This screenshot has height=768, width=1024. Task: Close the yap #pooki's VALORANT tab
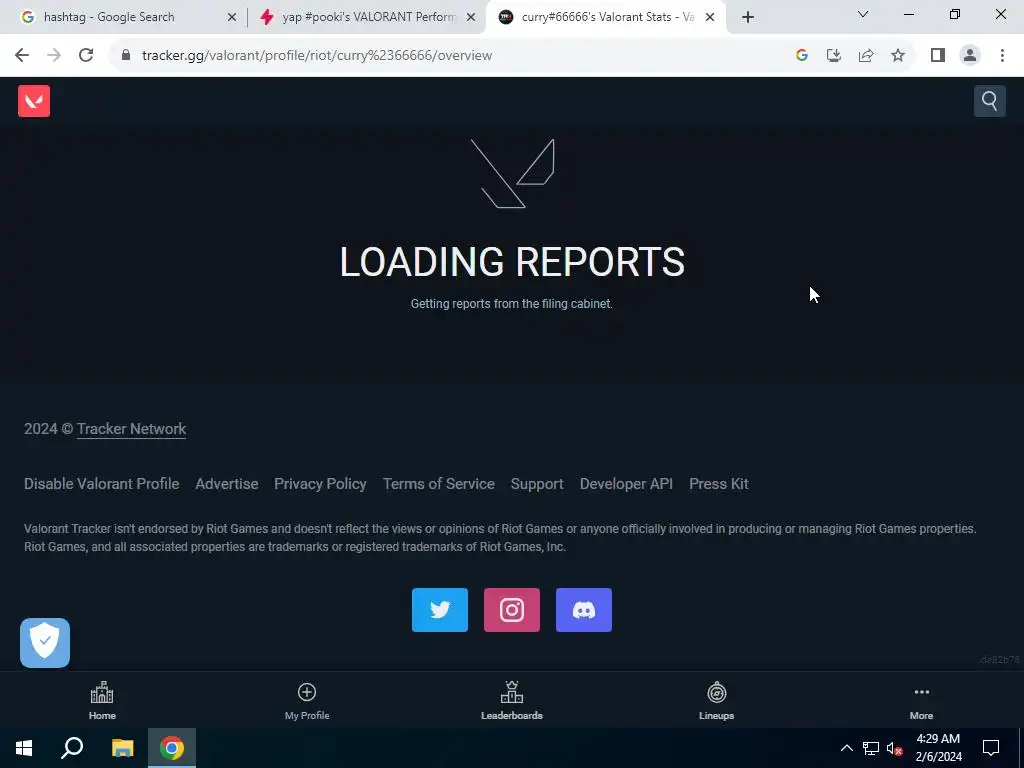[x=471, y=18]
